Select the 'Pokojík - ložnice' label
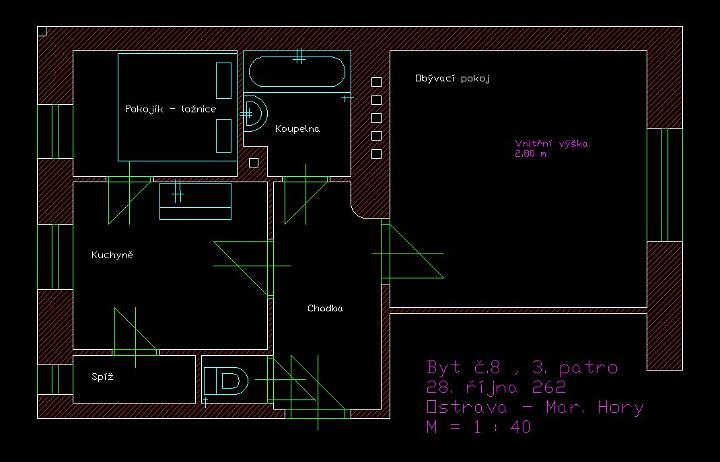Screen dimensions: 720x462 click(170, 109)
